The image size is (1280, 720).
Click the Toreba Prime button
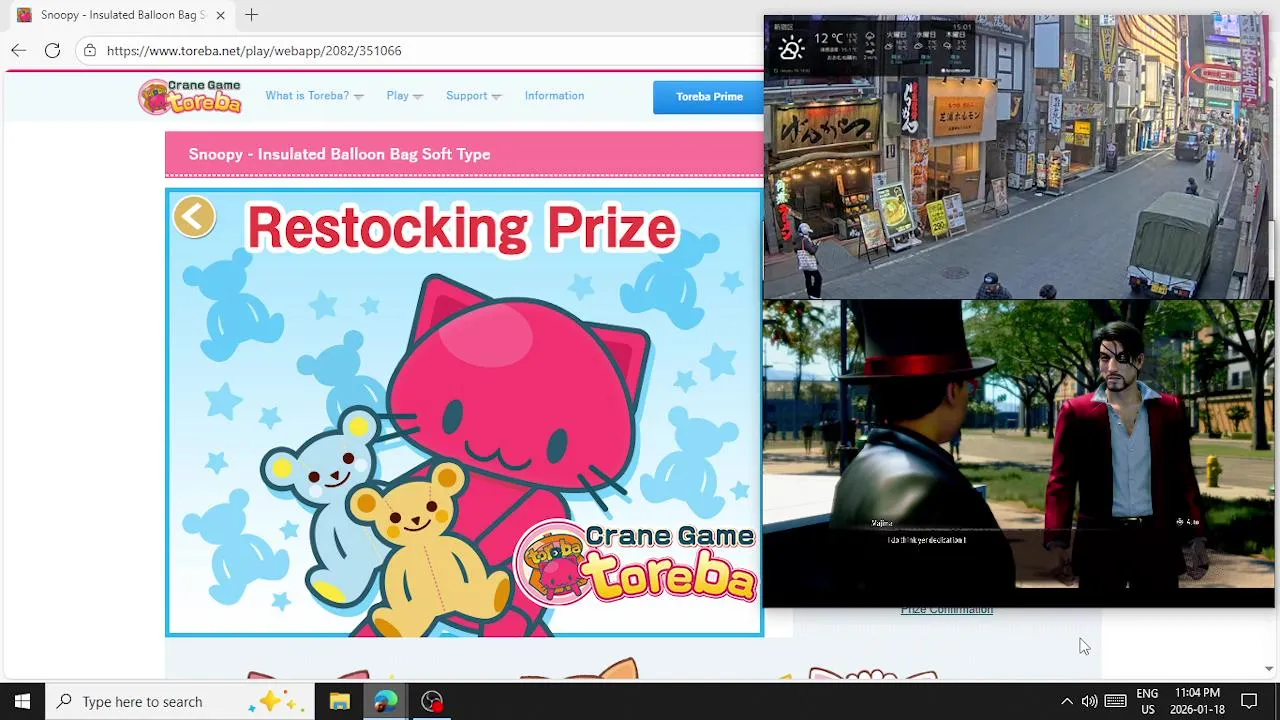(x=708, y=97)
